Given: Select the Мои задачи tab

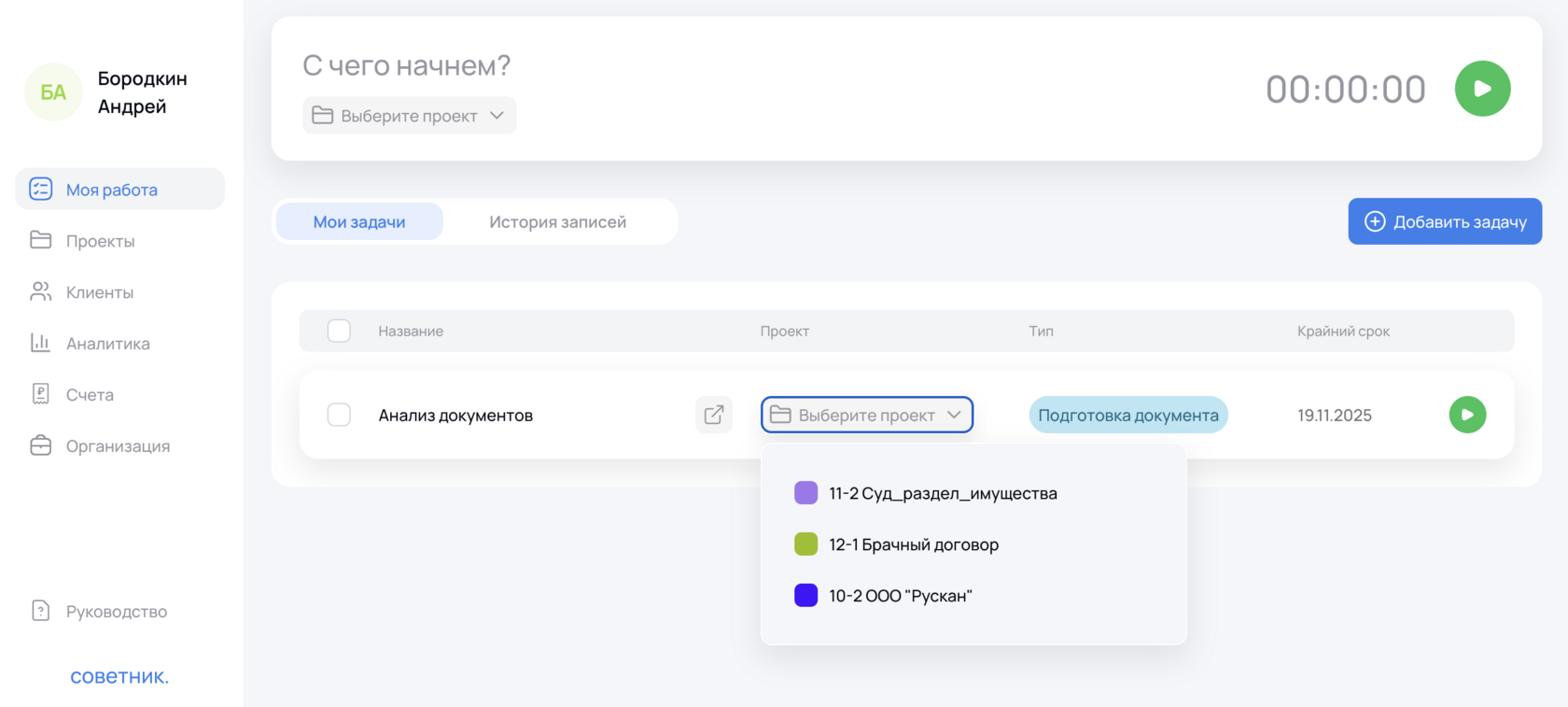Looking at the screenshot, I should point(359,222).
